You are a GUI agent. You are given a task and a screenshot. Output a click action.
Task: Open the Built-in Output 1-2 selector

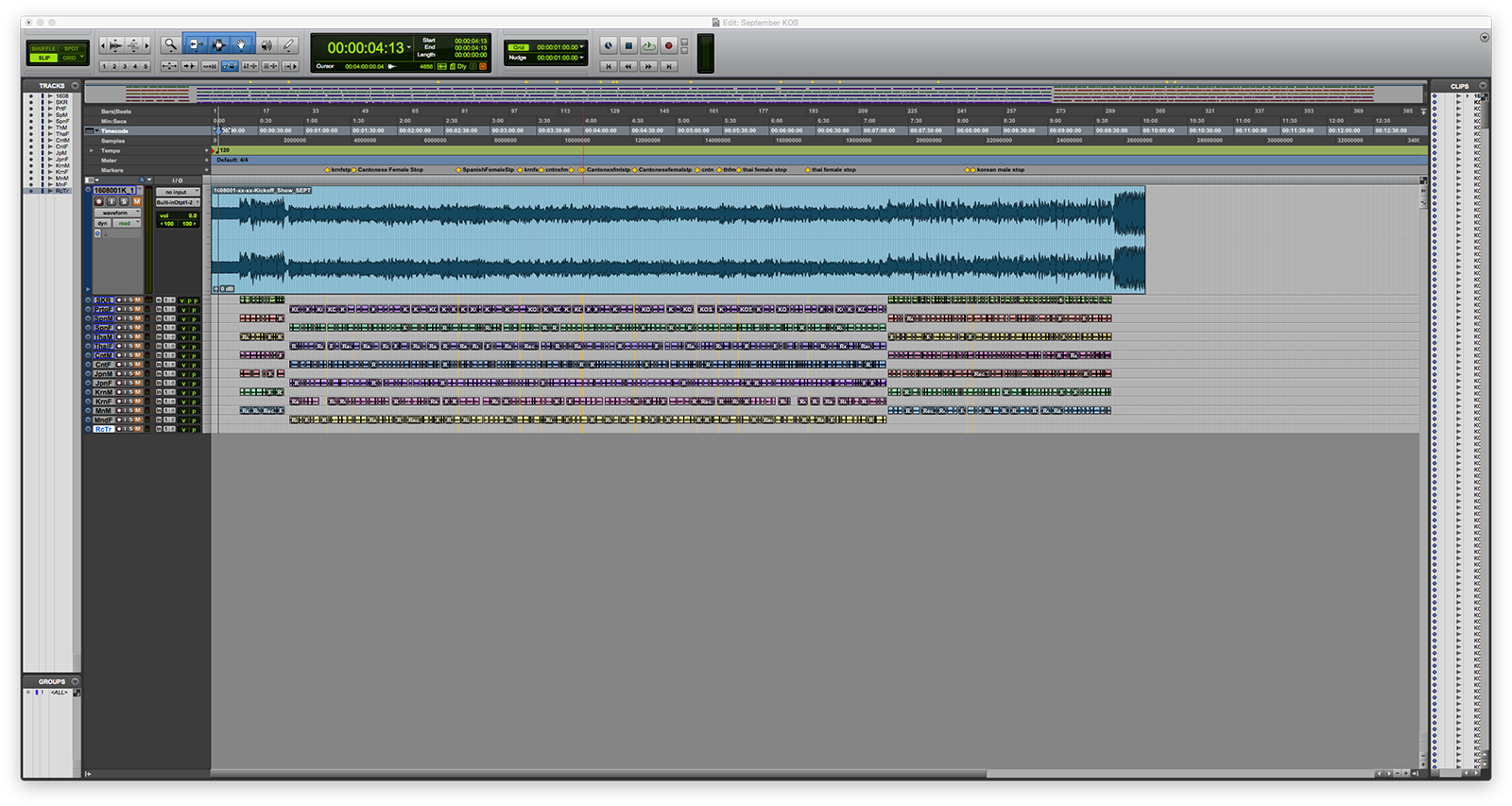pos(176,202)
